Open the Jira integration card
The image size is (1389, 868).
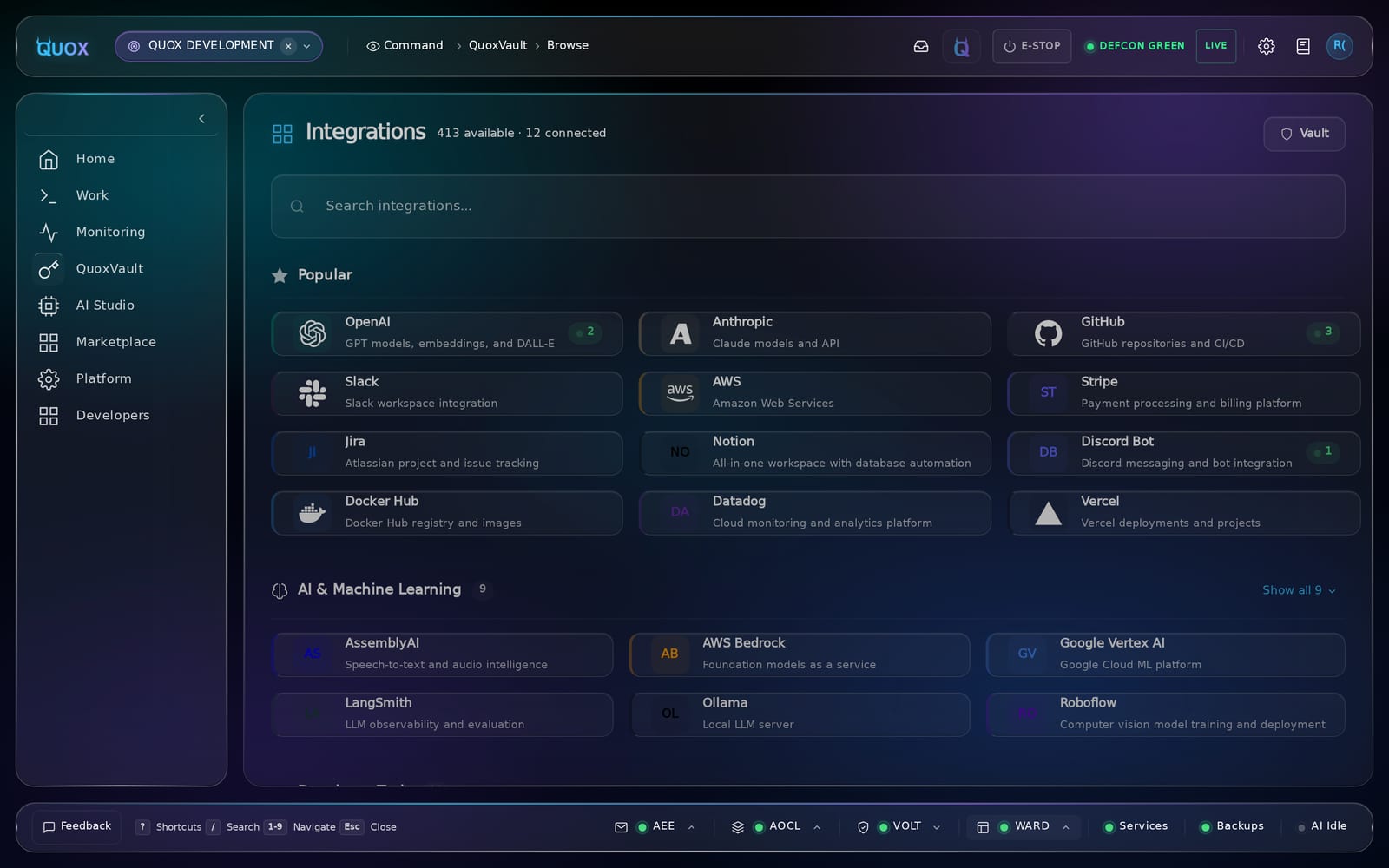(x=447, y=453)
